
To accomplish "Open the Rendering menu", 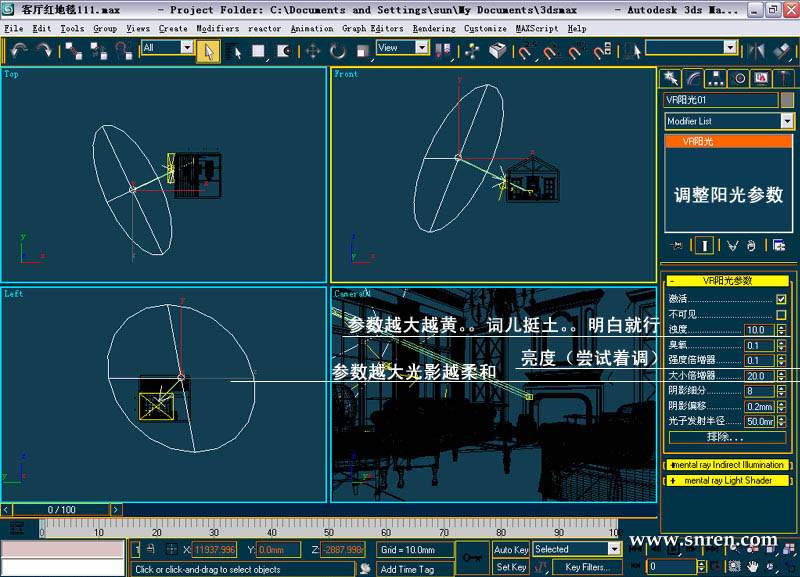I will (433, 29).
